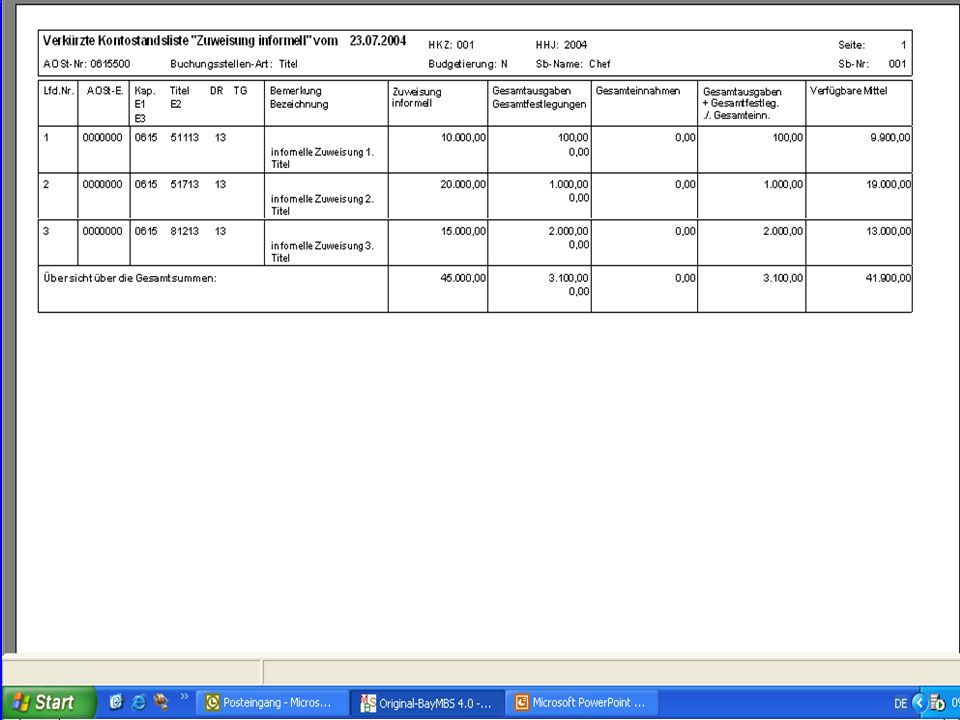Click the 'Gesamteinnahmen' column header

pos(638,91)
